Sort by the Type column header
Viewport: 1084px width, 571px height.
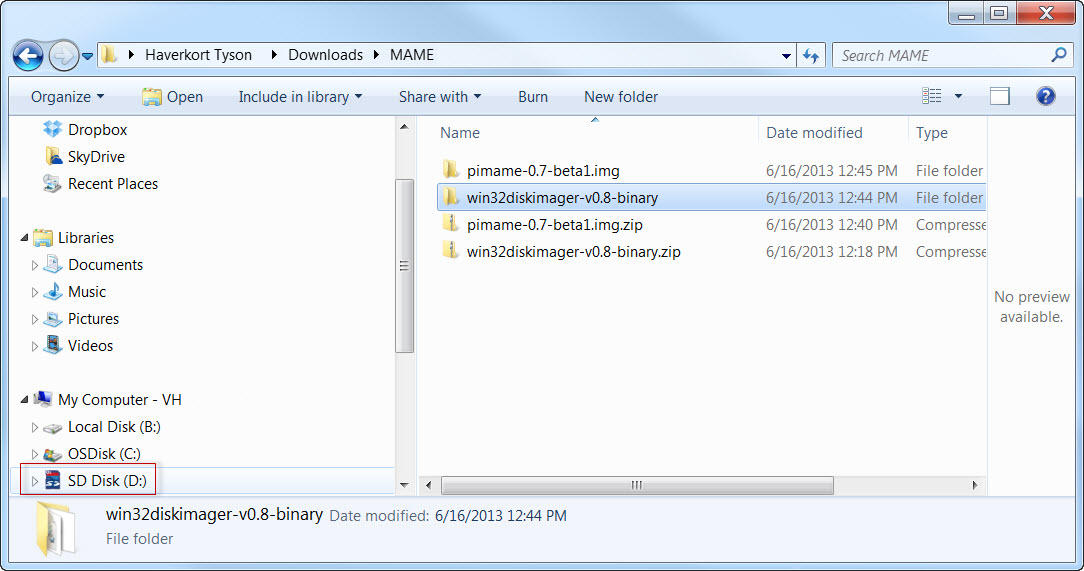pyautogui.click(x=931, y=133)
